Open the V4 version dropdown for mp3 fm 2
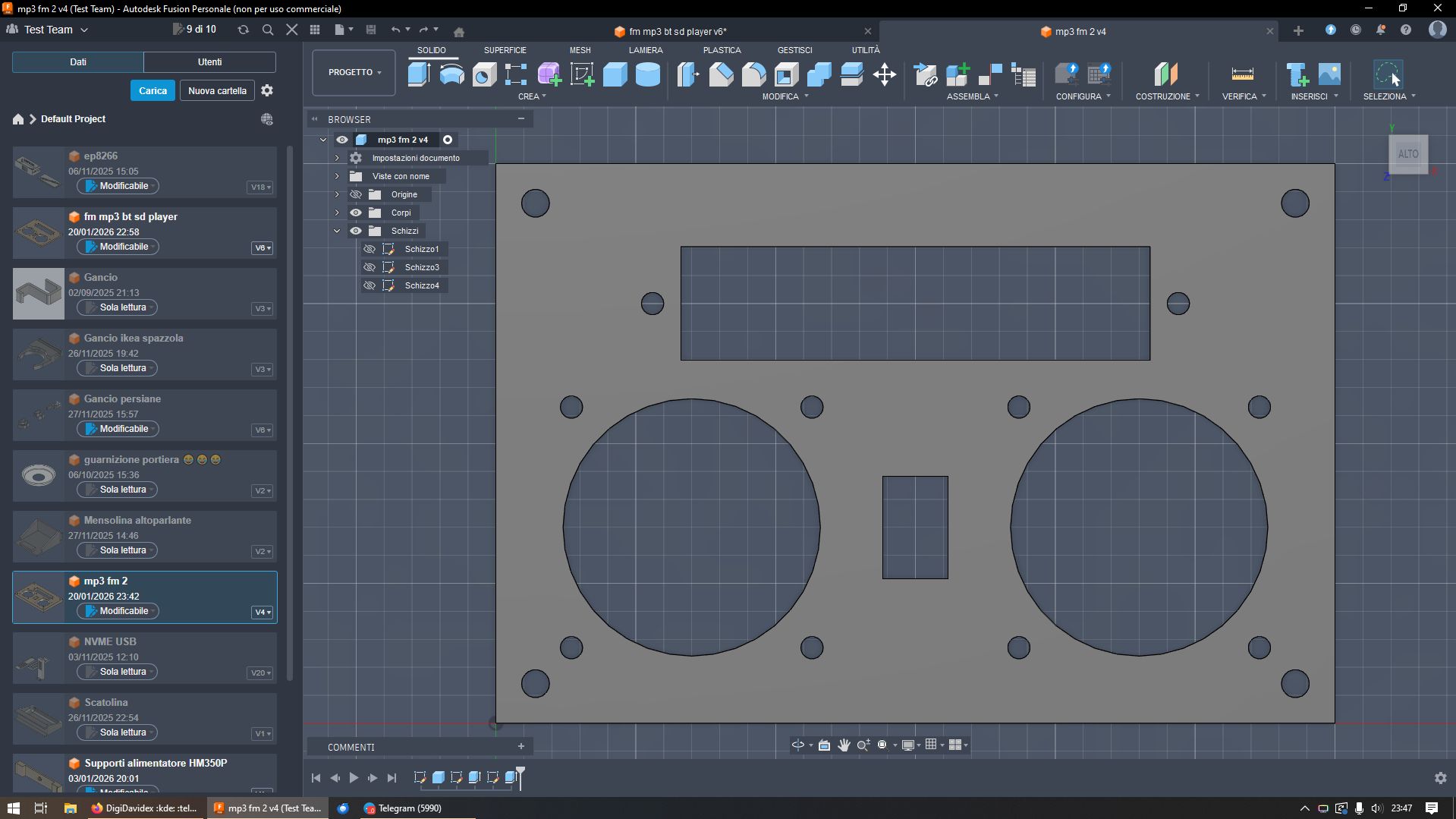Screen dimensions: 1456x819 coord(263,613)
